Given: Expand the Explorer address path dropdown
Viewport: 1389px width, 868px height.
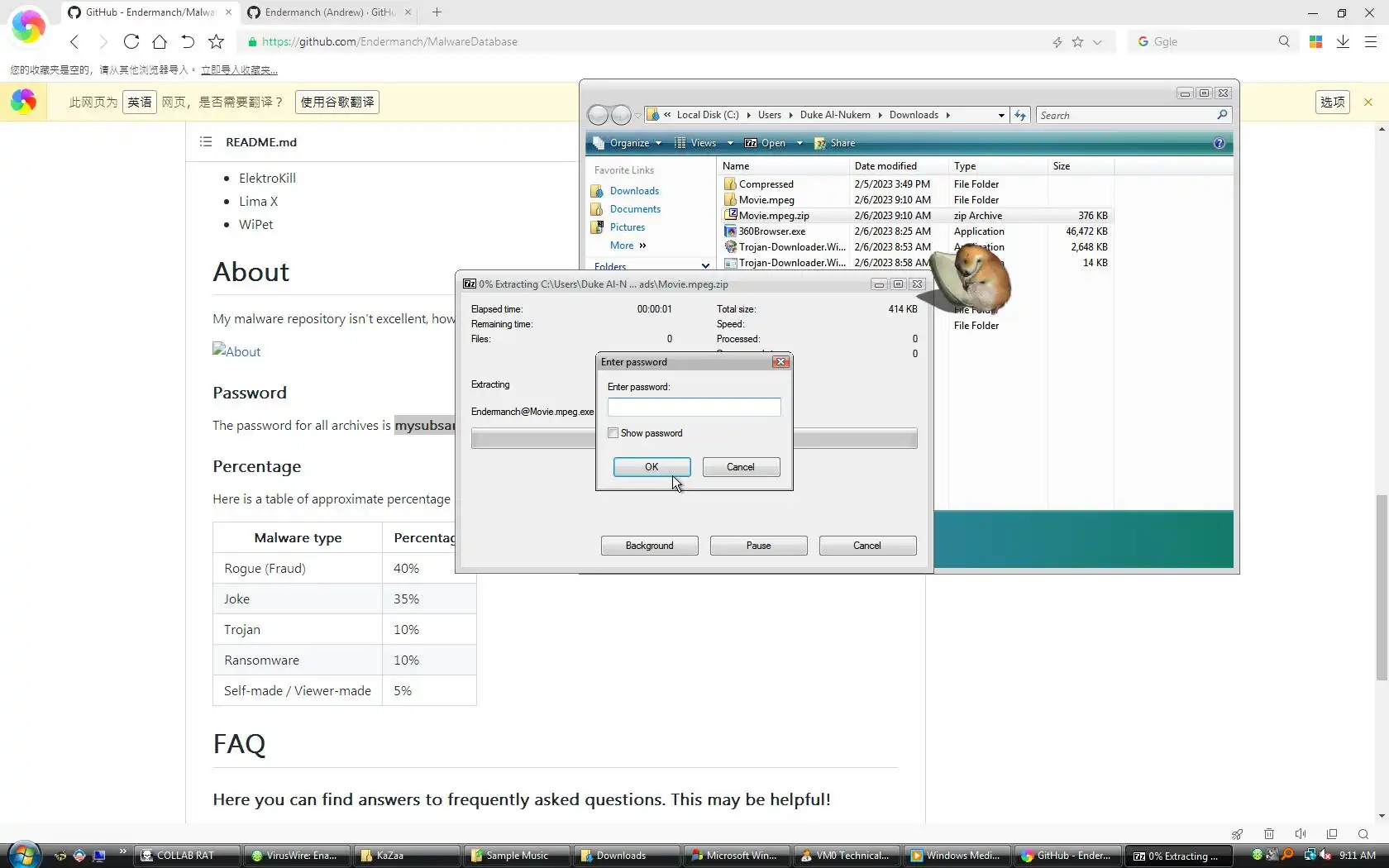Looking at the screenshot, I should point(1001,116).
